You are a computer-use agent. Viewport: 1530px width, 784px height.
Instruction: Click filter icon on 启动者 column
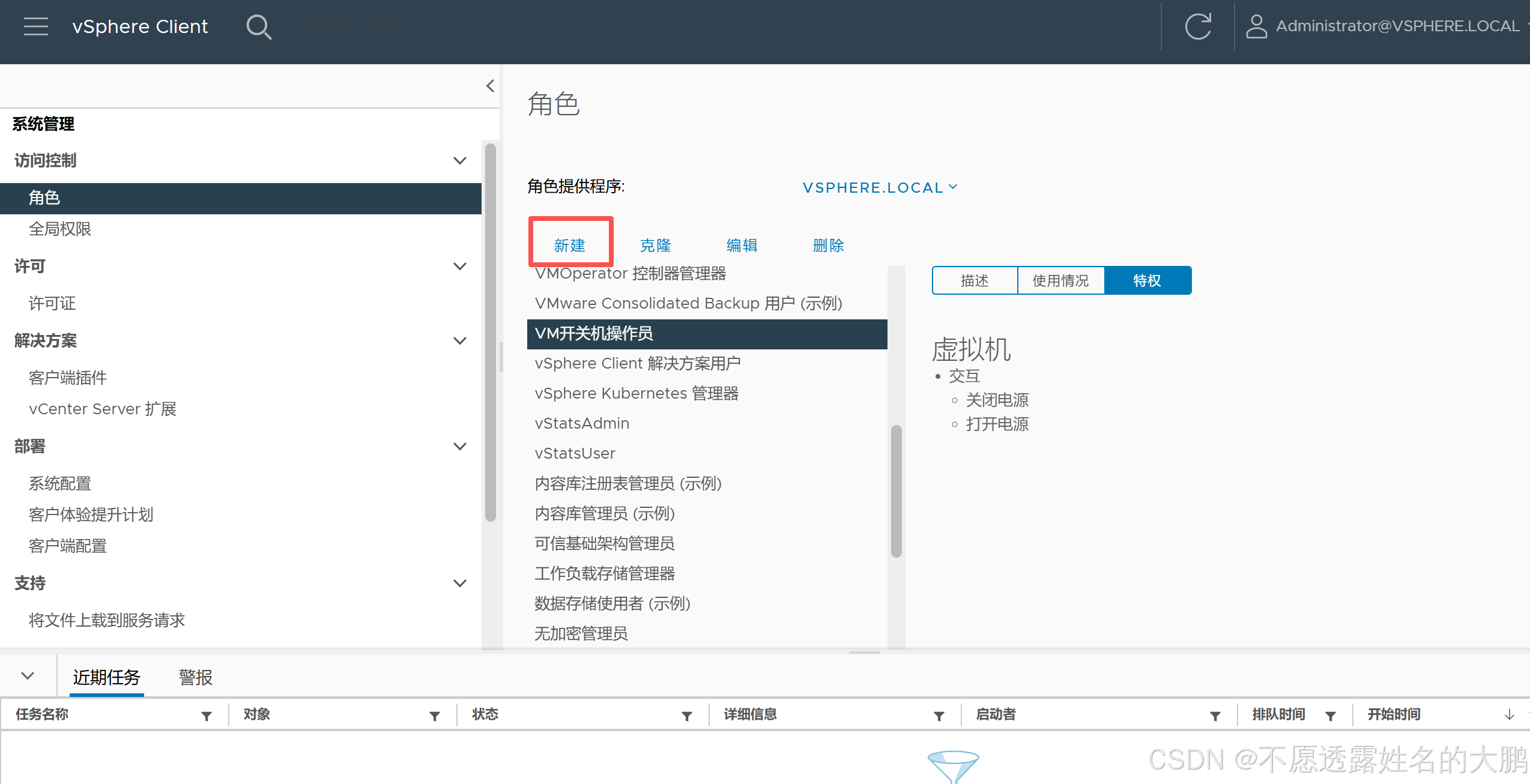point(1215,716)
